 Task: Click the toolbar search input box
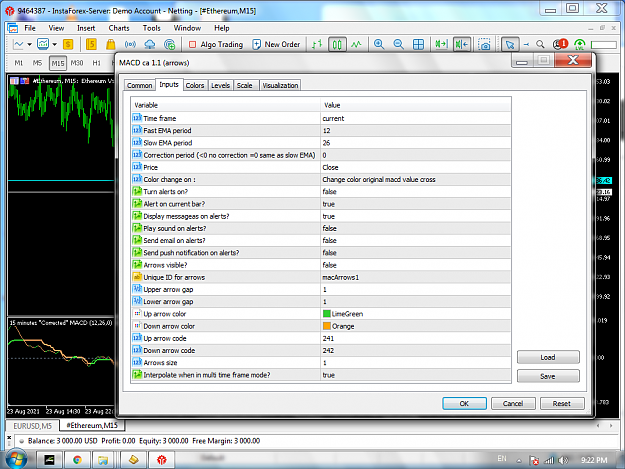[x=603, y=45]
